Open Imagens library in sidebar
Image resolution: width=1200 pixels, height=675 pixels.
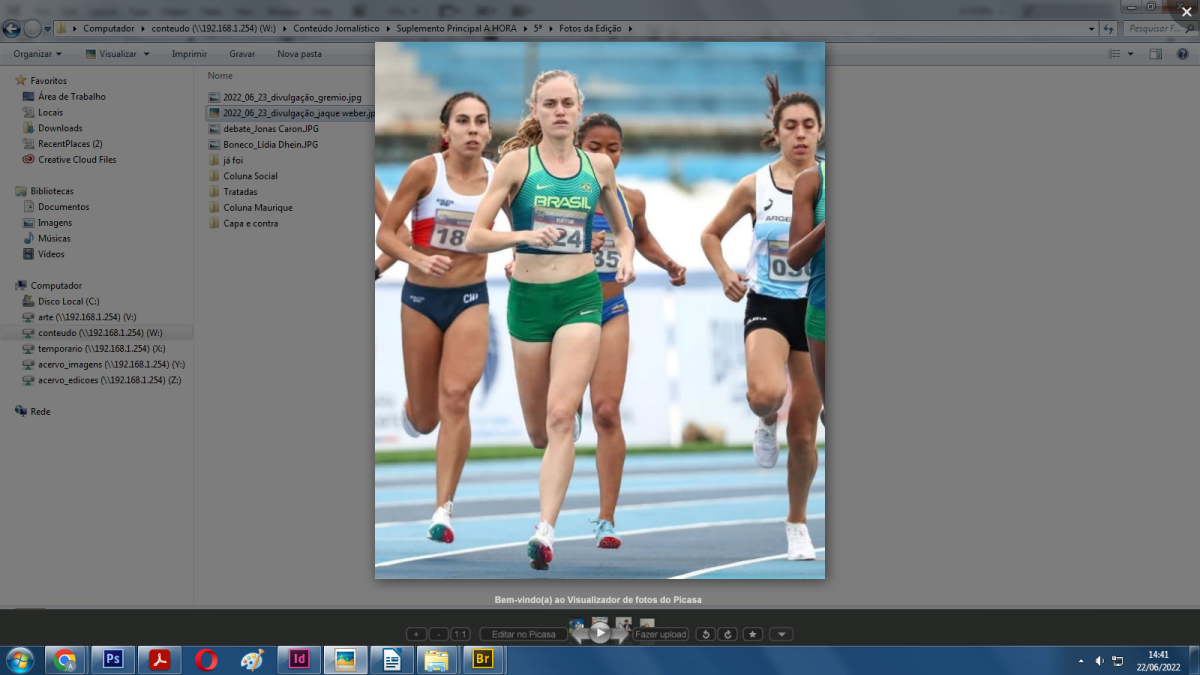coord(55,222)
